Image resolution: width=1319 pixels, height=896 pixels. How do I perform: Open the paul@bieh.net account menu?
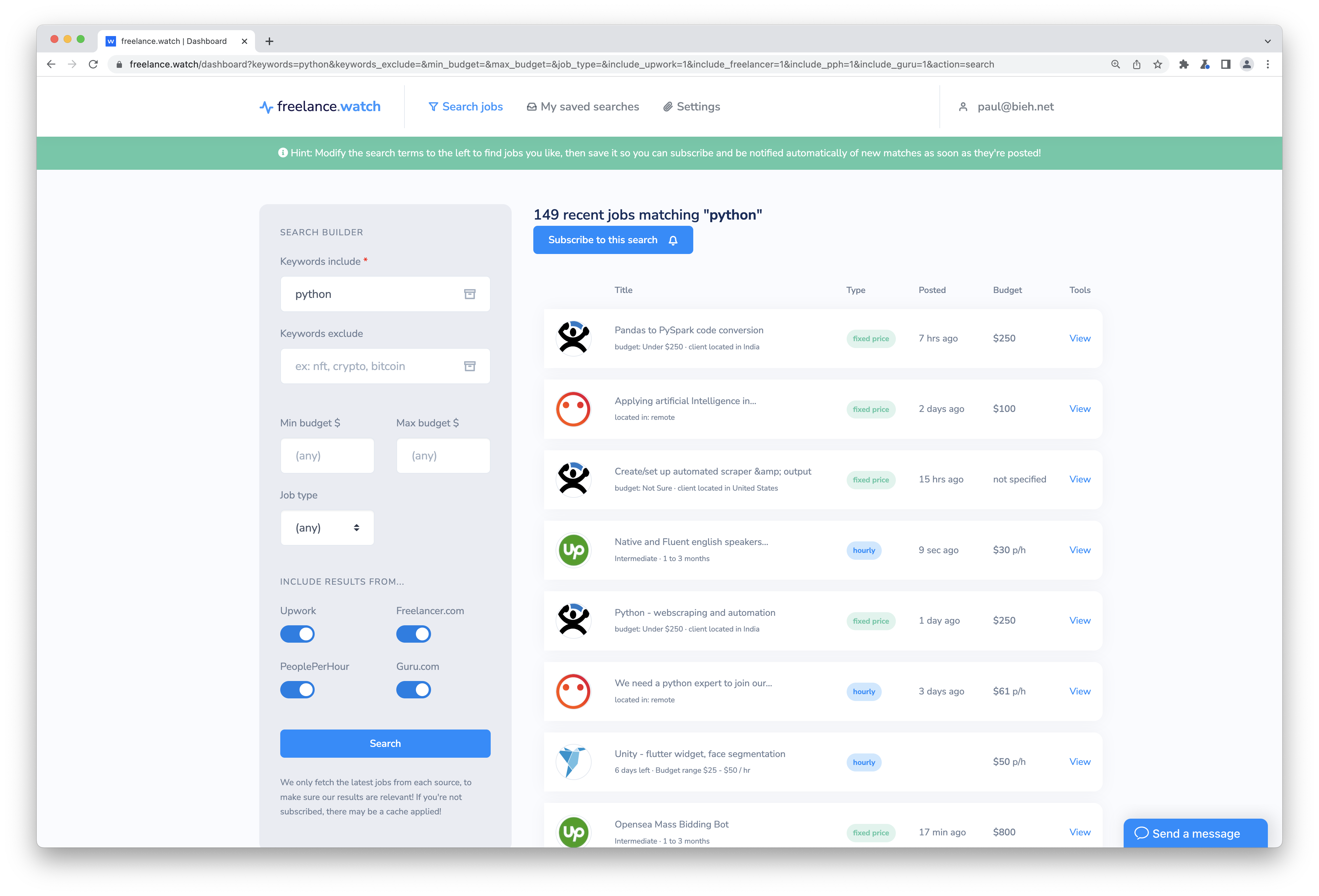point(1006,107)
